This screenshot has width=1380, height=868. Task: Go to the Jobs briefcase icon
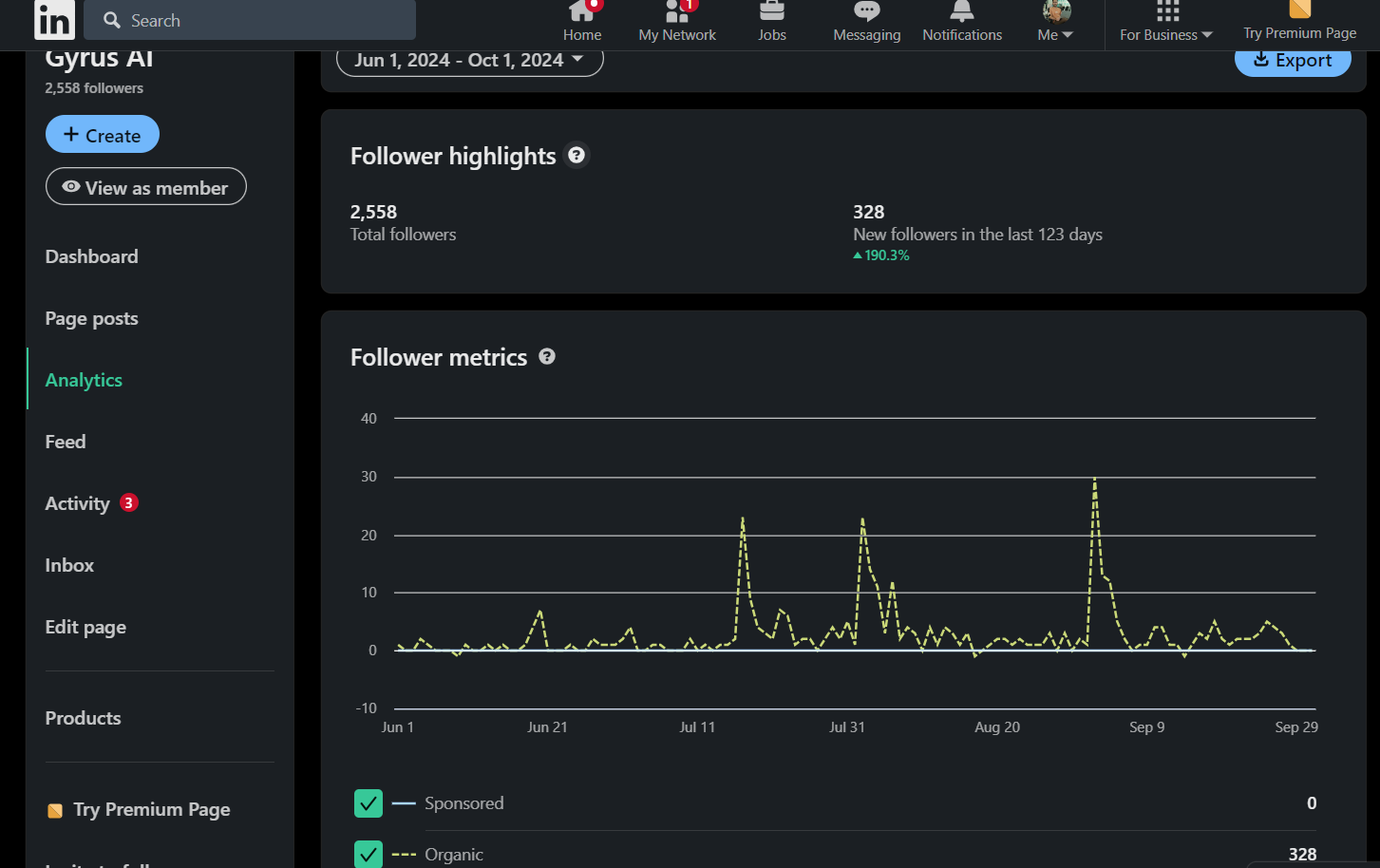(771, 12)
